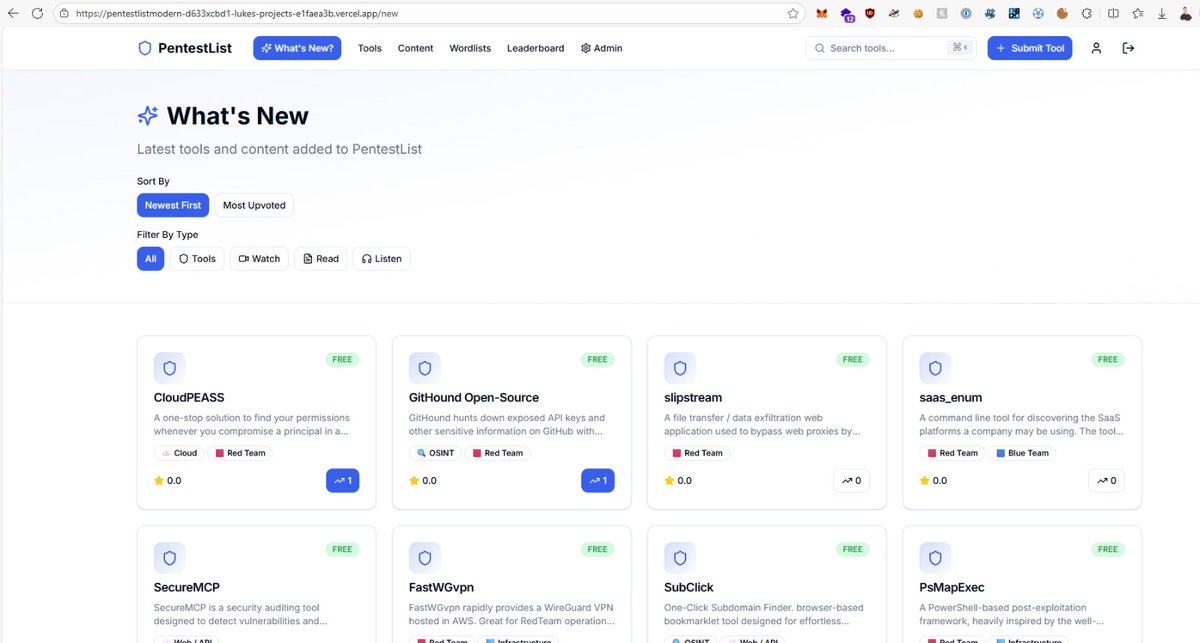Open the What's New? nav button

pos(297,48)
